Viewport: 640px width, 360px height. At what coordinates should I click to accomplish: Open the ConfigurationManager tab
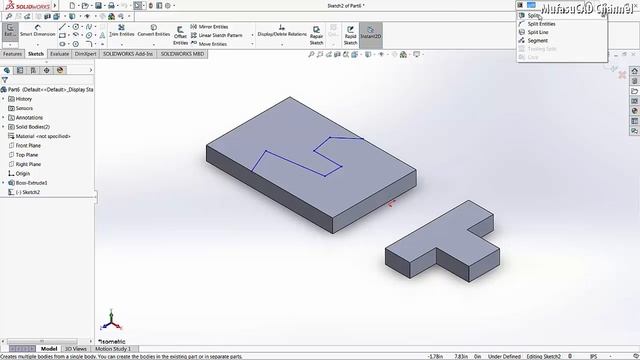(x=33, y=70)
